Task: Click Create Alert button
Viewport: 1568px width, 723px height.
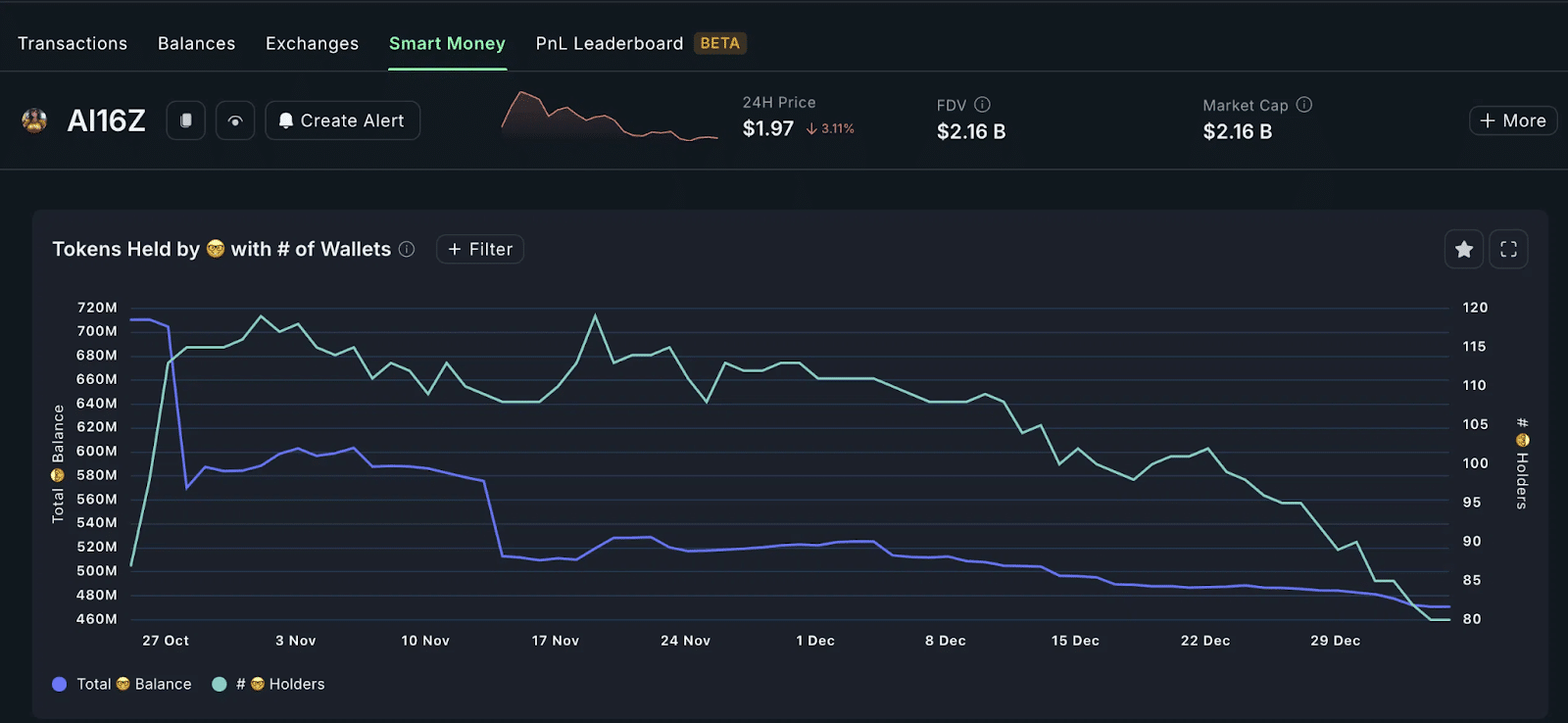Action: click(x=343, y=120)
